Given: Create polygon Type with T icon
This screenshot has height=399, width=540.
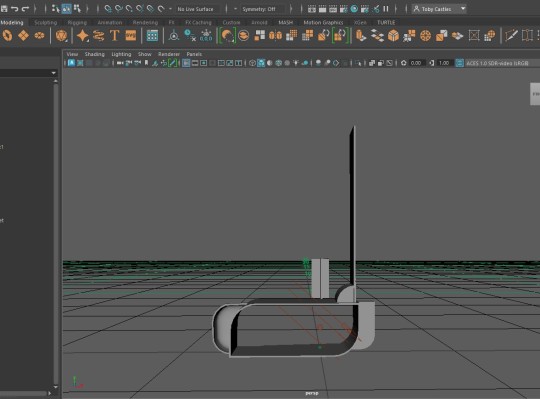Looking at the screenshot, I should (114, 35).
